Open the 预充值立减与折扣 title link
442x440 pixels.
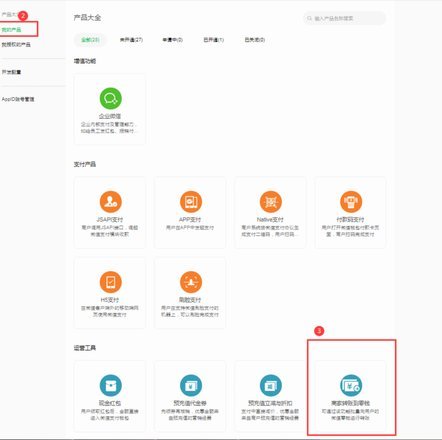270,403
